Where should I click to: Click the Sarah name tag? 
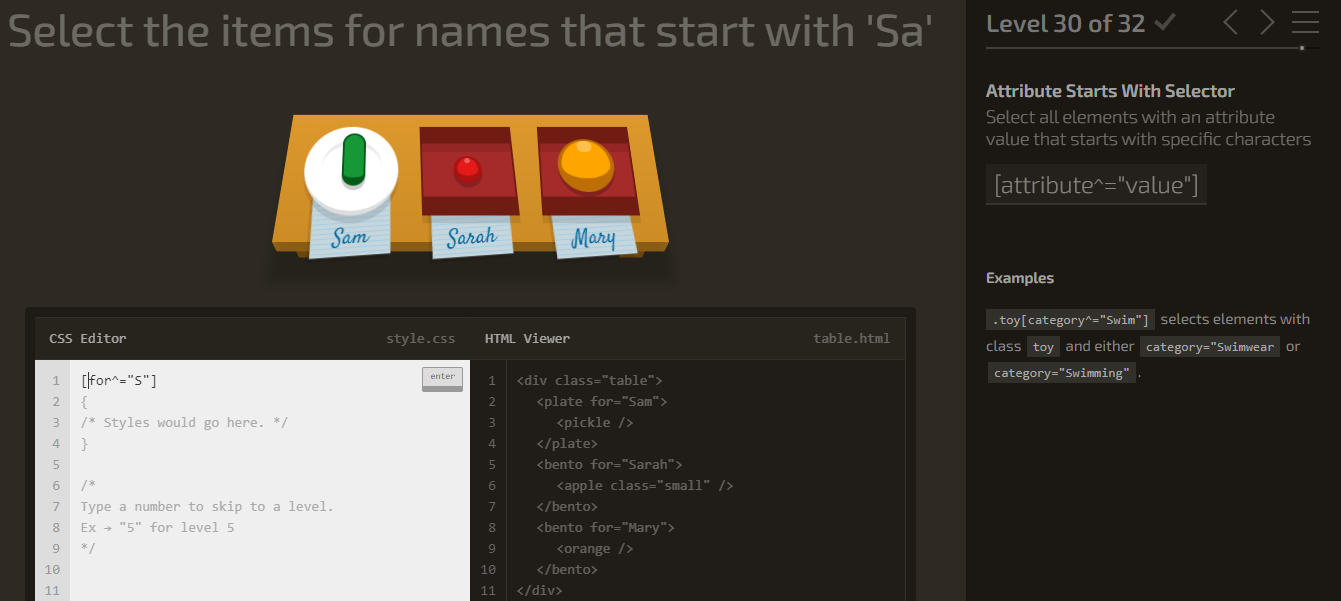point(471,238)
